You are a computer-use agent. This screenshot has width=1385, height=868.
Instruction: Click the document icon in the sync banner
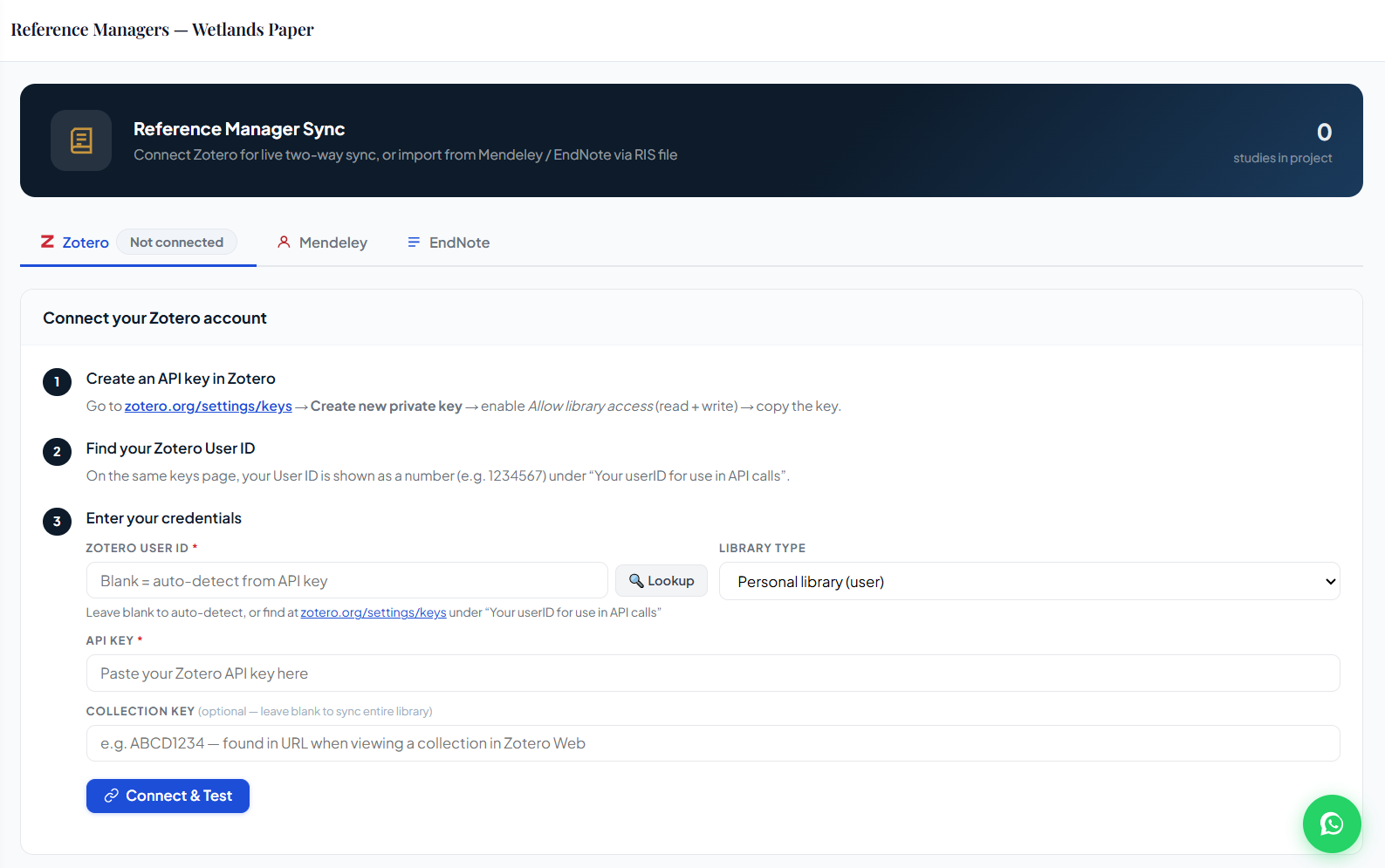point(81,140)
